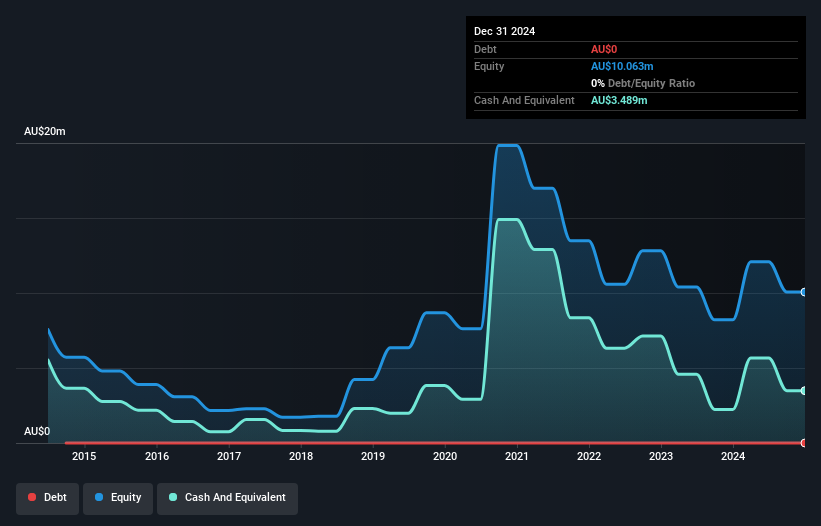
Task: Click the 2023 x-axis label
Action: click(x=661, y=456)
